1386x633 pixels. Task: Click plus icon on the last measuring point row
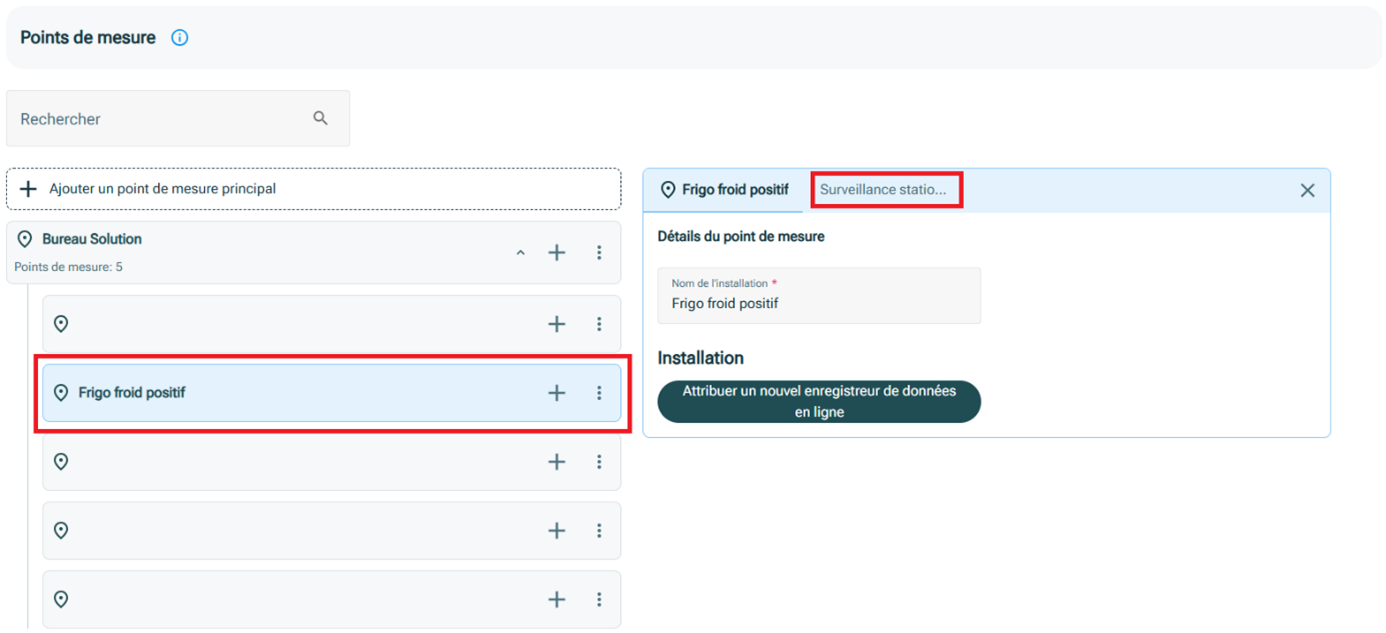[x=557, y=599]
